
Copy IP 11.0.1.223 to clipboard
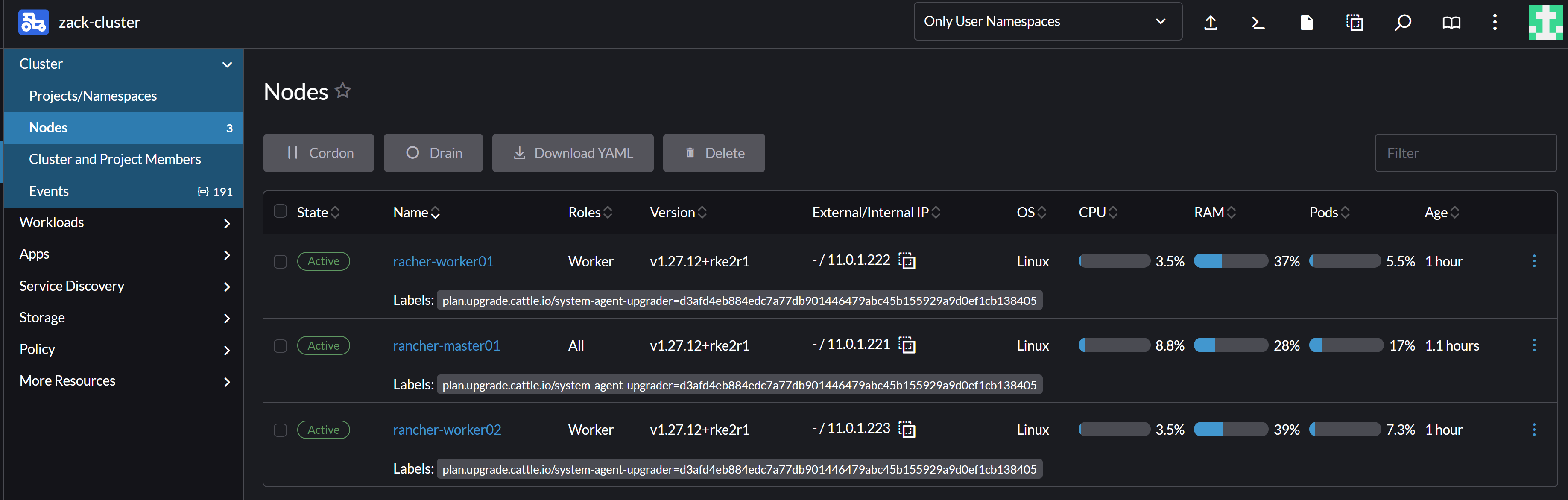[907, 430]
